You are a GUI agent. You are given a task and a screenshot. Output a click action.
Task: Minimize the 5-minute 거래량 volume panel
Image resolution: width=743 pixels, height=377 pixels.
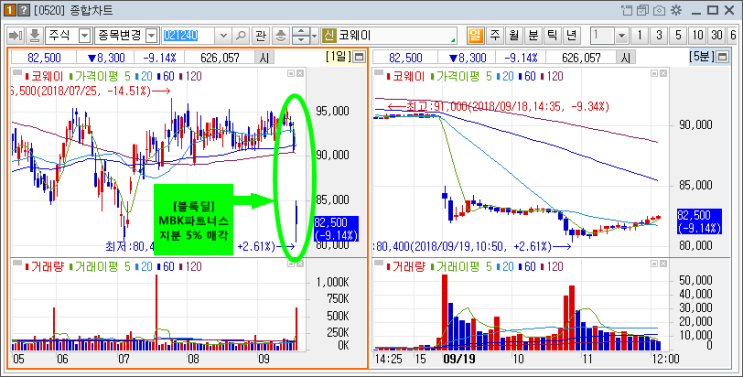tap(654, 263)
